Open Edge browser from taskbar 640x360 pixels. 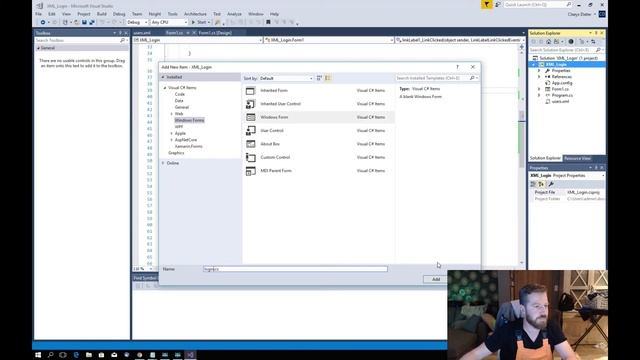(x=76, y=355)
